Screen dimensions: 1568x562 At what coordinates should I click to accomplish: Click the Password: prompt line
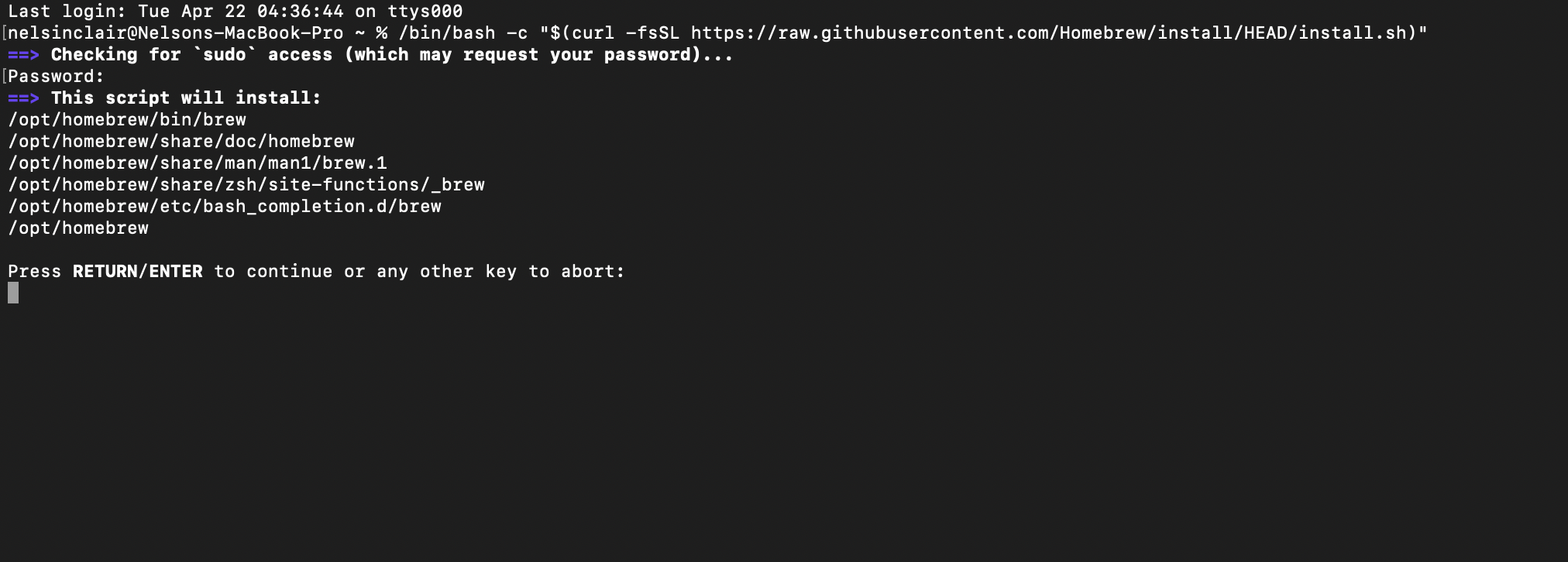pos(56,77)
